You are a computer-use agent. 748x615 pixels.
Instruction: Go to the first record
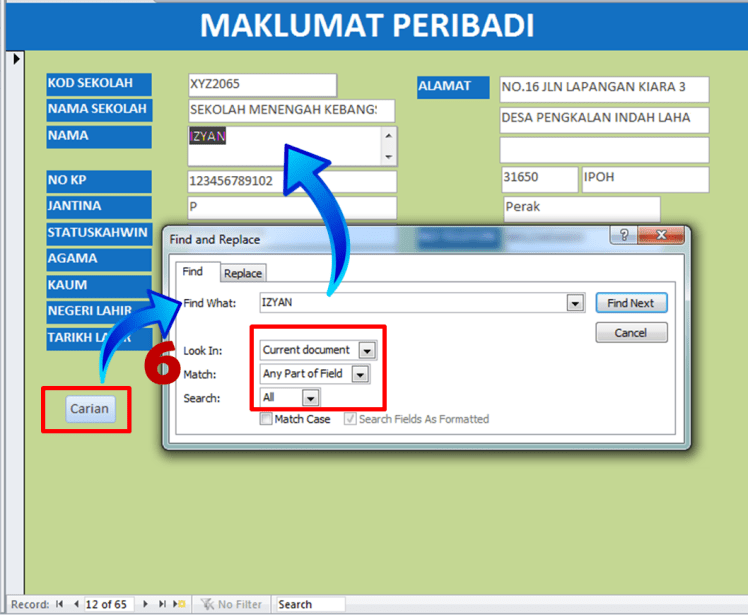(x=59, y=604)
